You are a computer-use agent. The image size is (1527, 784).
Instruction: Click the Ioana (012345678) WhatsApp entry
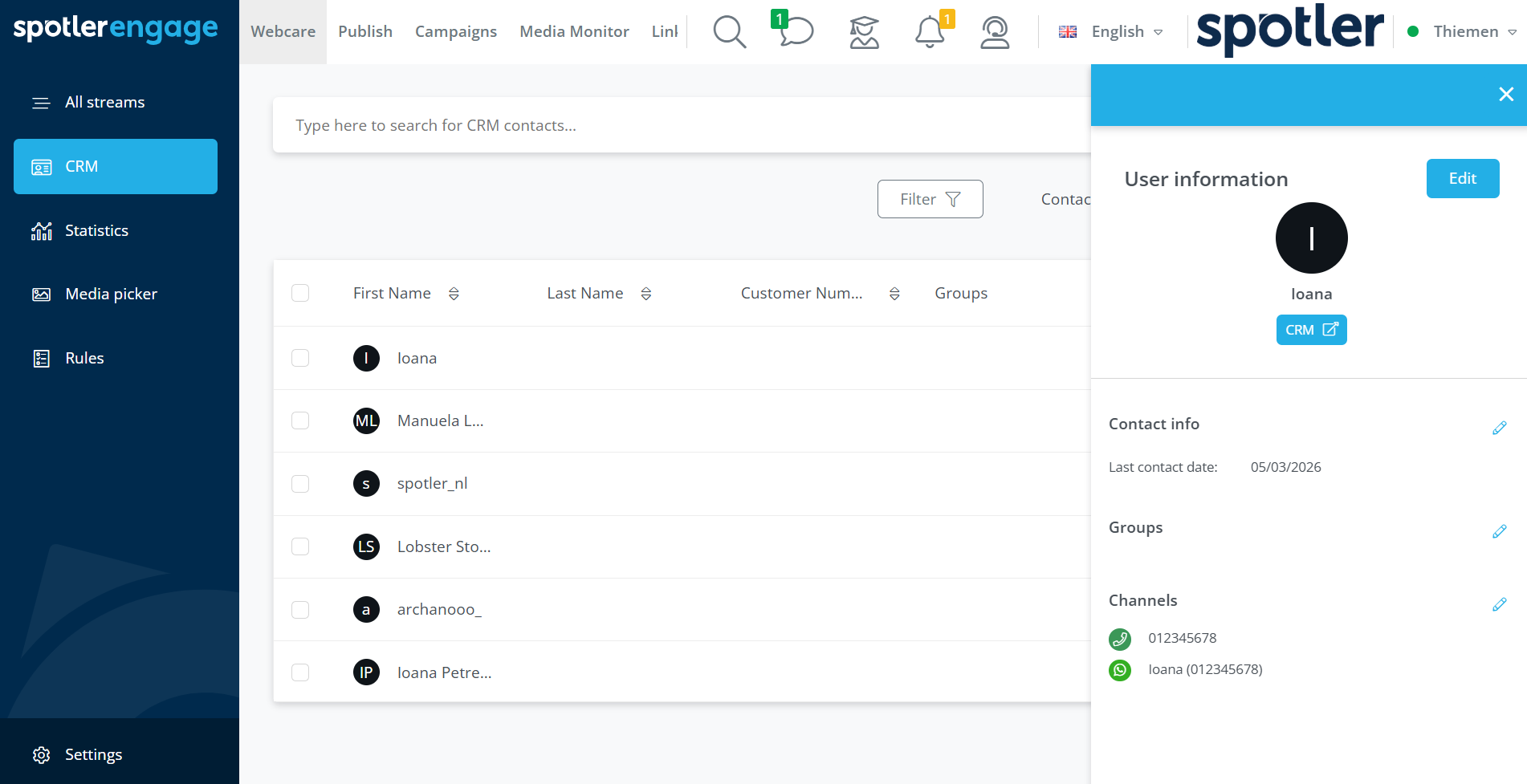[x=1205, y=670]
